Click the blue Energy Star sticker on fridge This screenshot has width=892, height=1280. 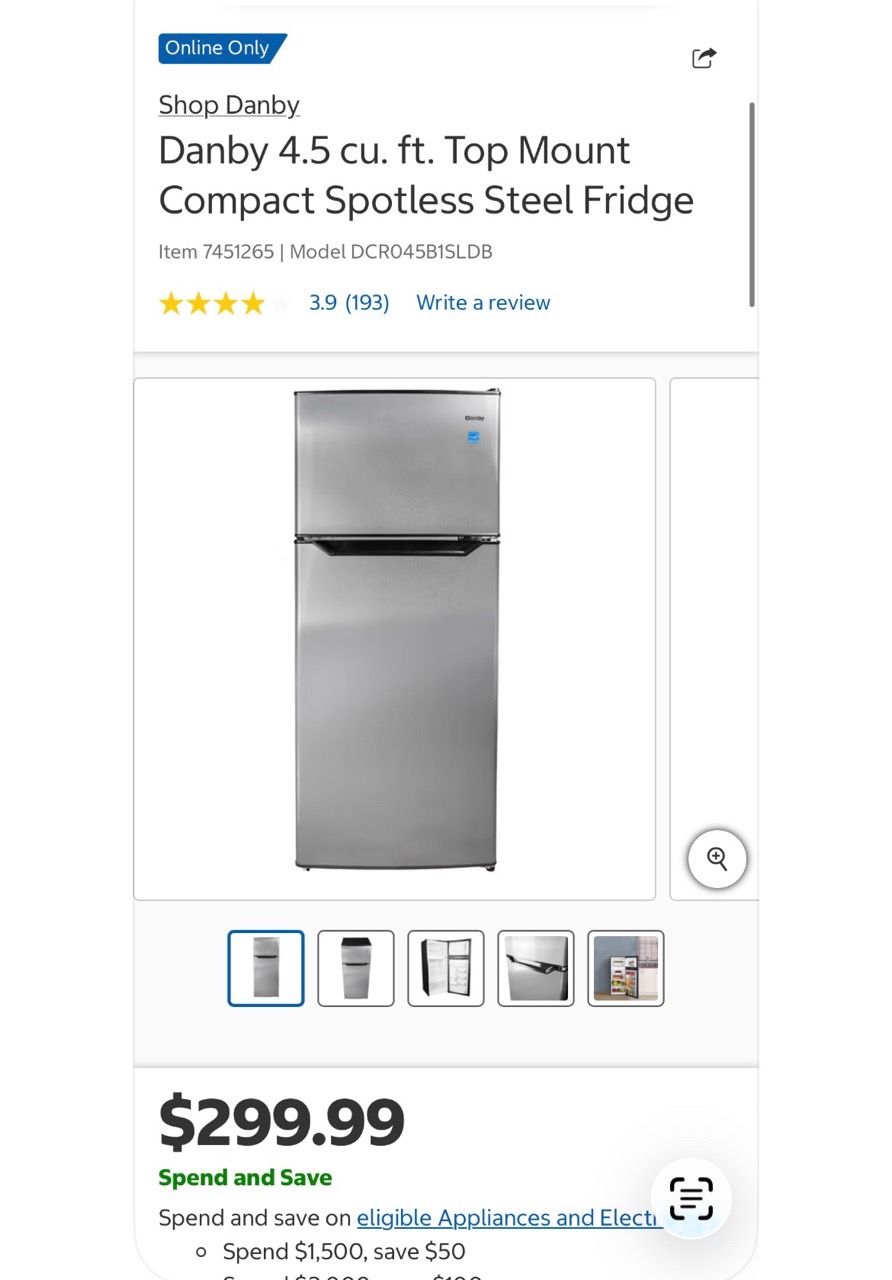tap(474, 437)
